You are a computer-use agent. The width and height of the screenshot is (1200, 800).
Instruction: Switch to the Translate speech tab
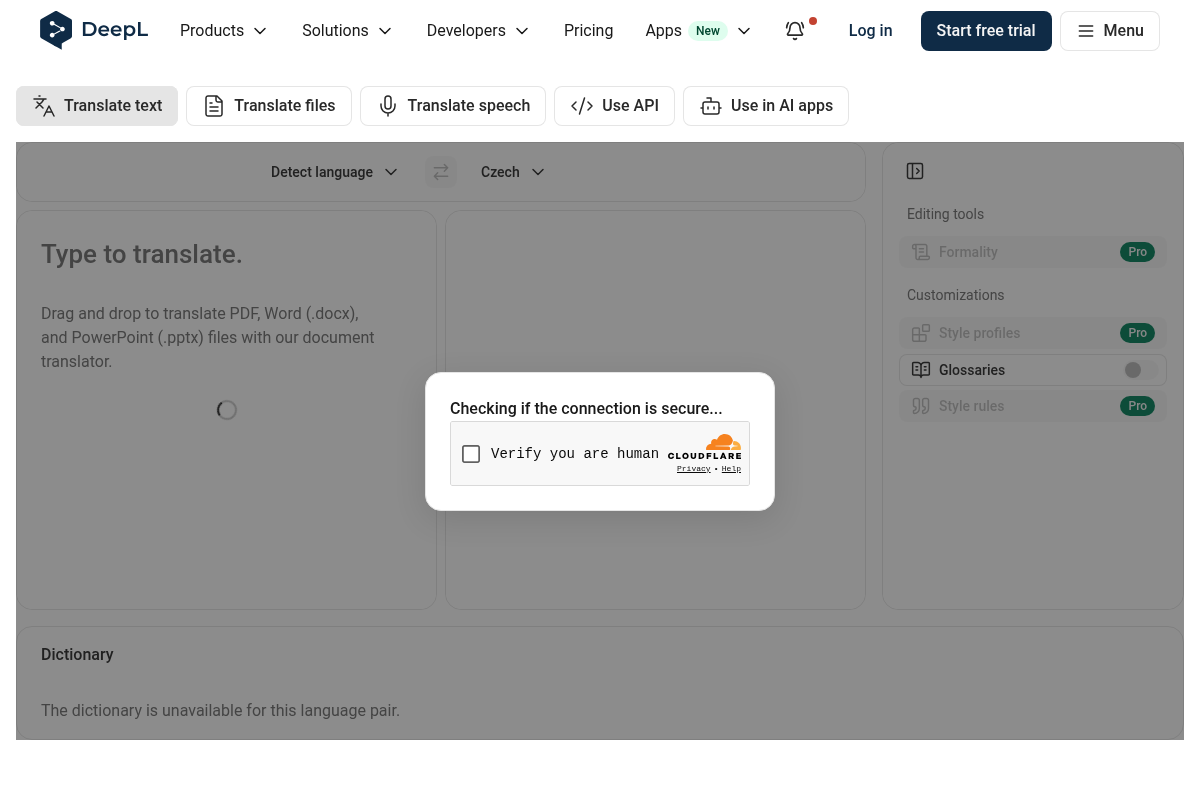[453, 106]
